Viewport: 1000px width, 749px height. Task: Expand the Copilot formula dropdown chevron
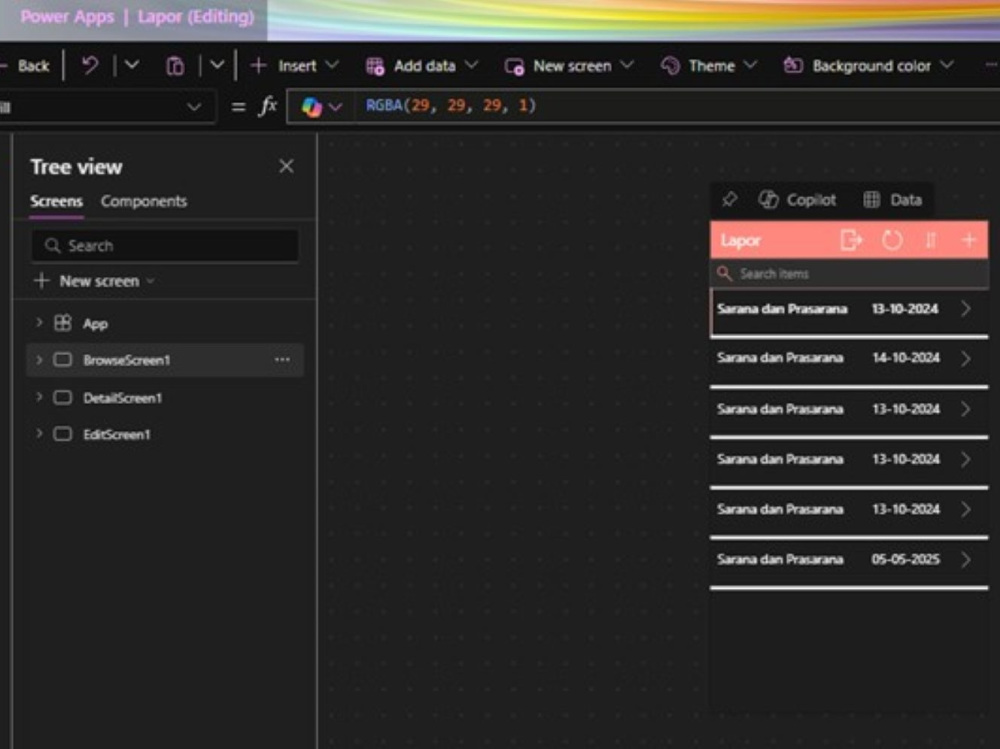335,107
